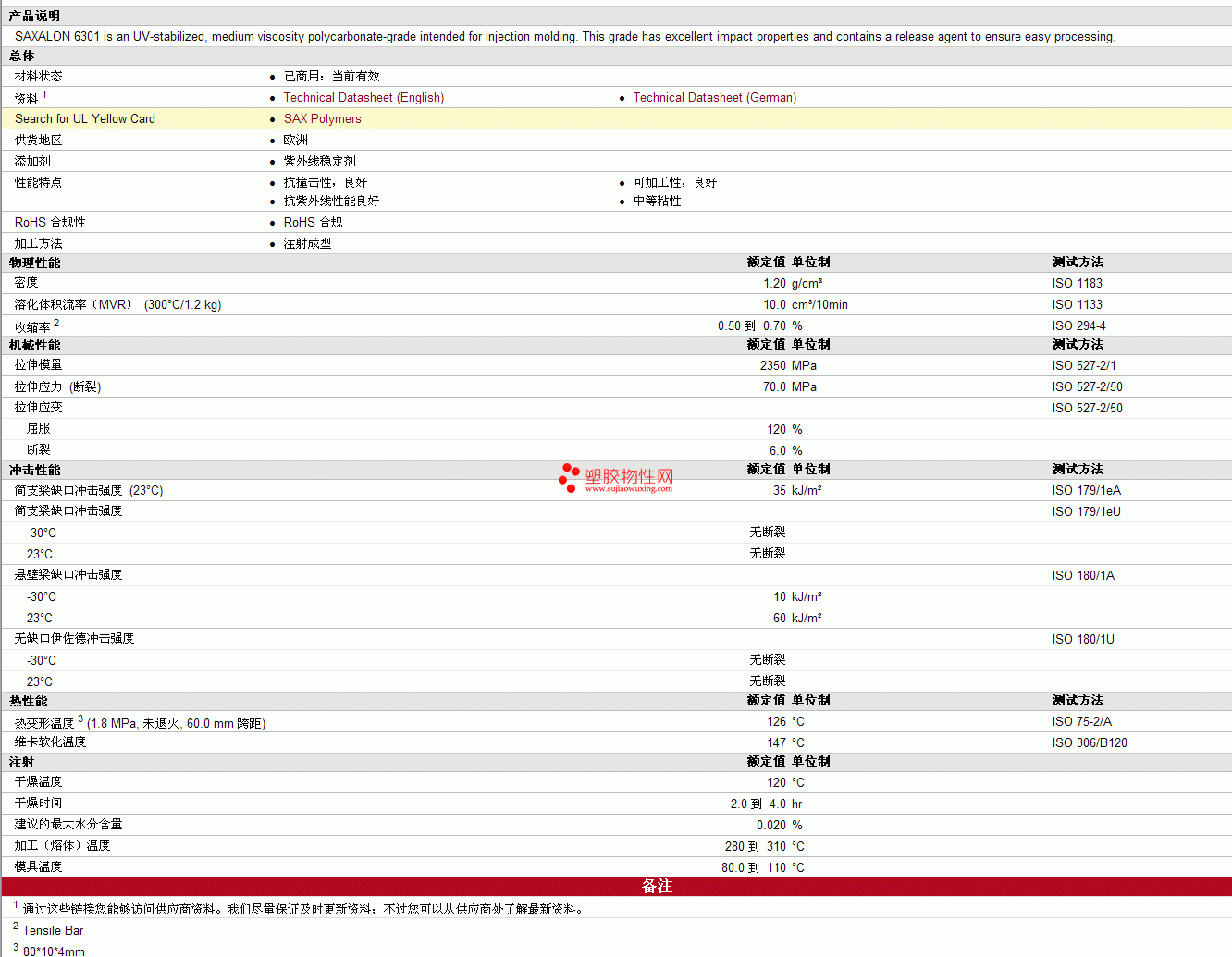Image resolution: width=1232 pixels, height=957 pixels.
Task: Click the 维卡软化温度 property label
Action: click(x=51, y=742)
